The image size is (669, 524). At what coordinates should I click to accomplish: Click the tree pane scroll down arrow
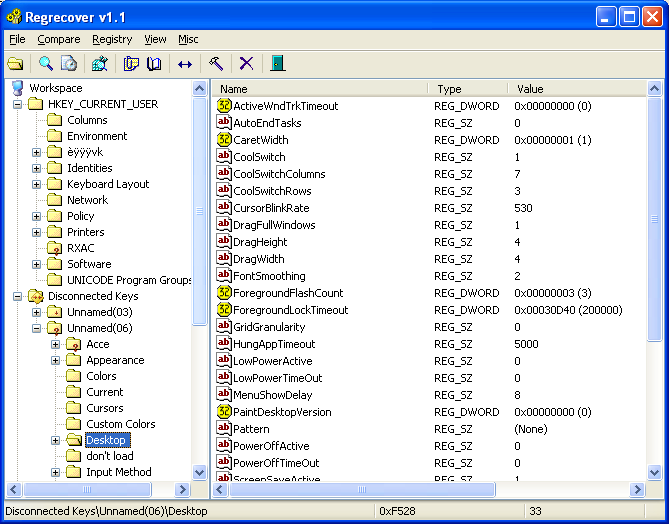point(199,472)
